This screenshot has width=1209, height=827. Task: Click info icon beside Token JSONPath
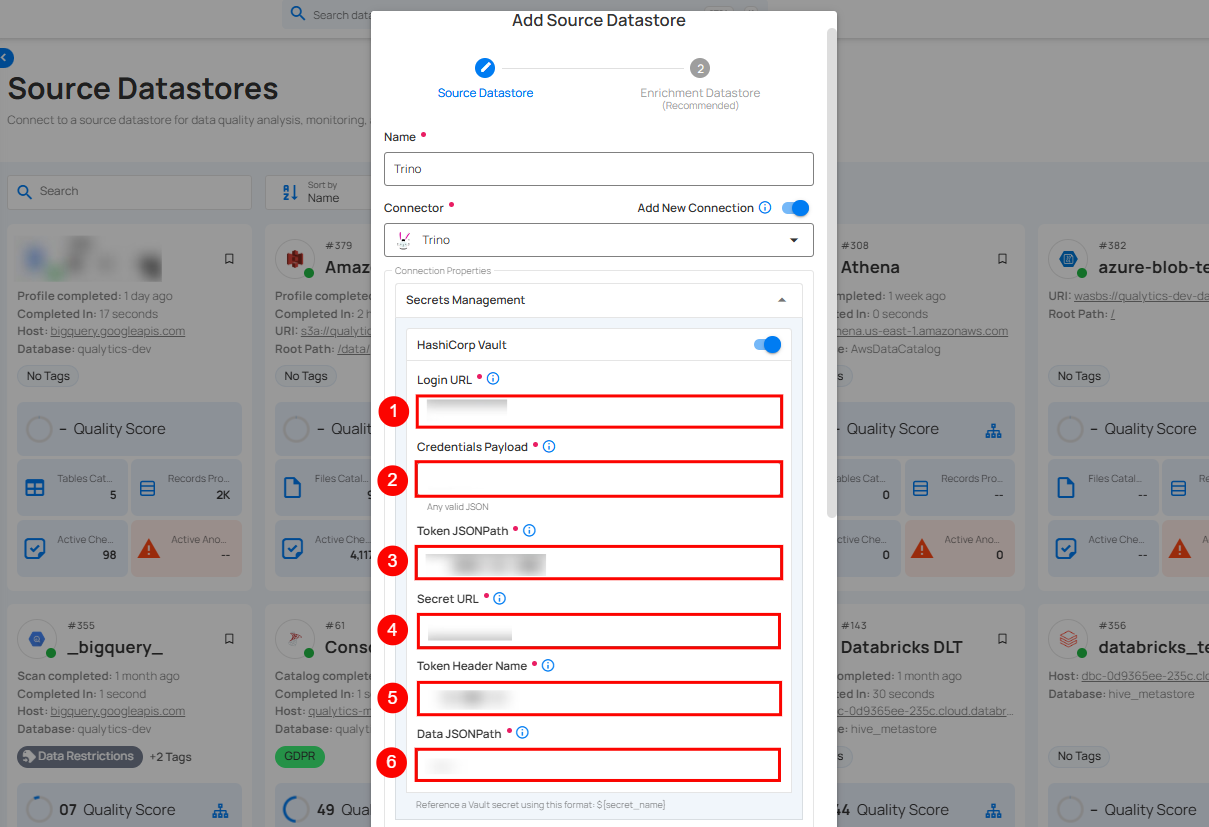530,531
